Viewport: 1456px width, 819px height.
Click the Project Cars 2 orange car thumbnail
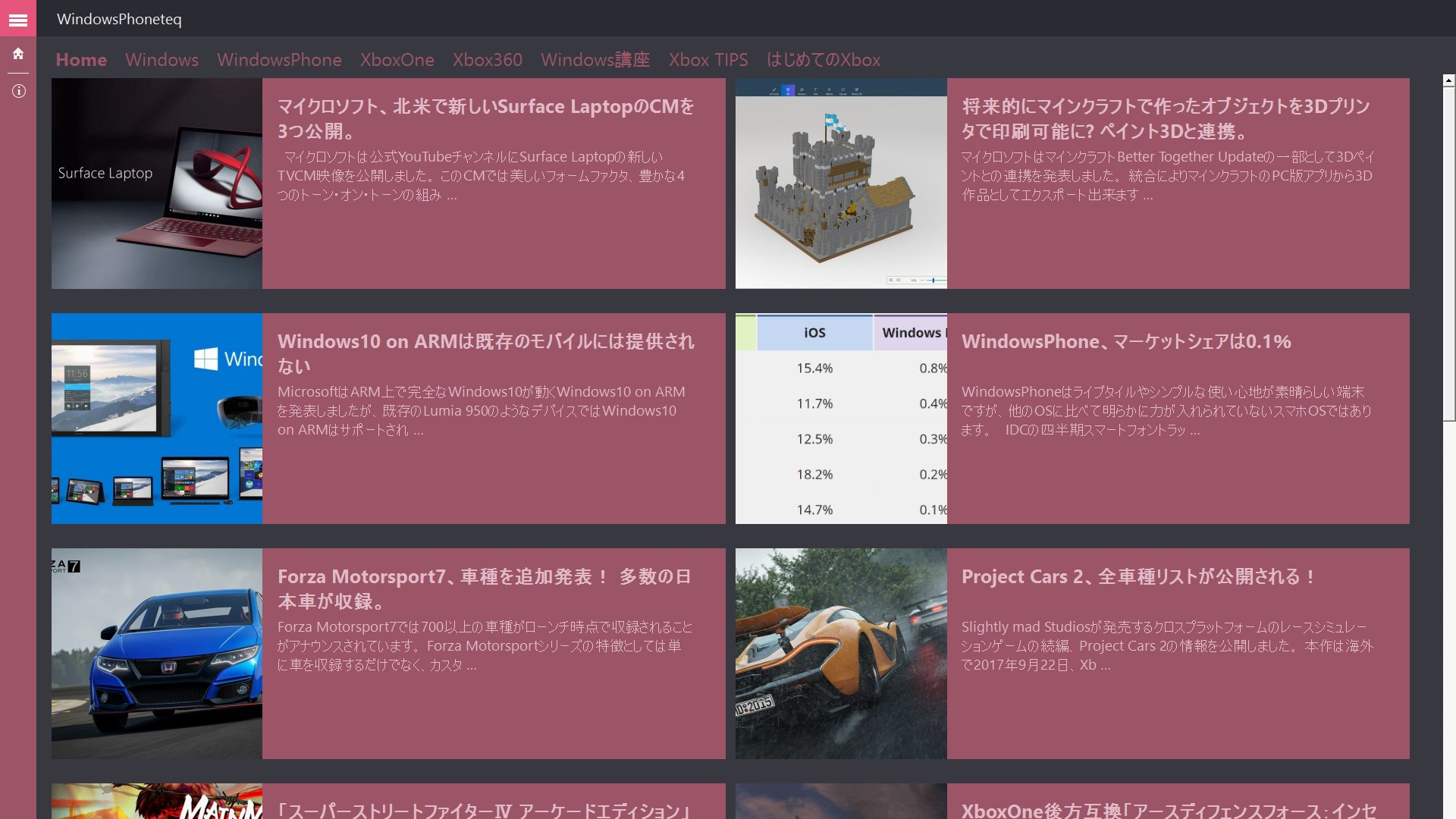click(x=841, y=654)
